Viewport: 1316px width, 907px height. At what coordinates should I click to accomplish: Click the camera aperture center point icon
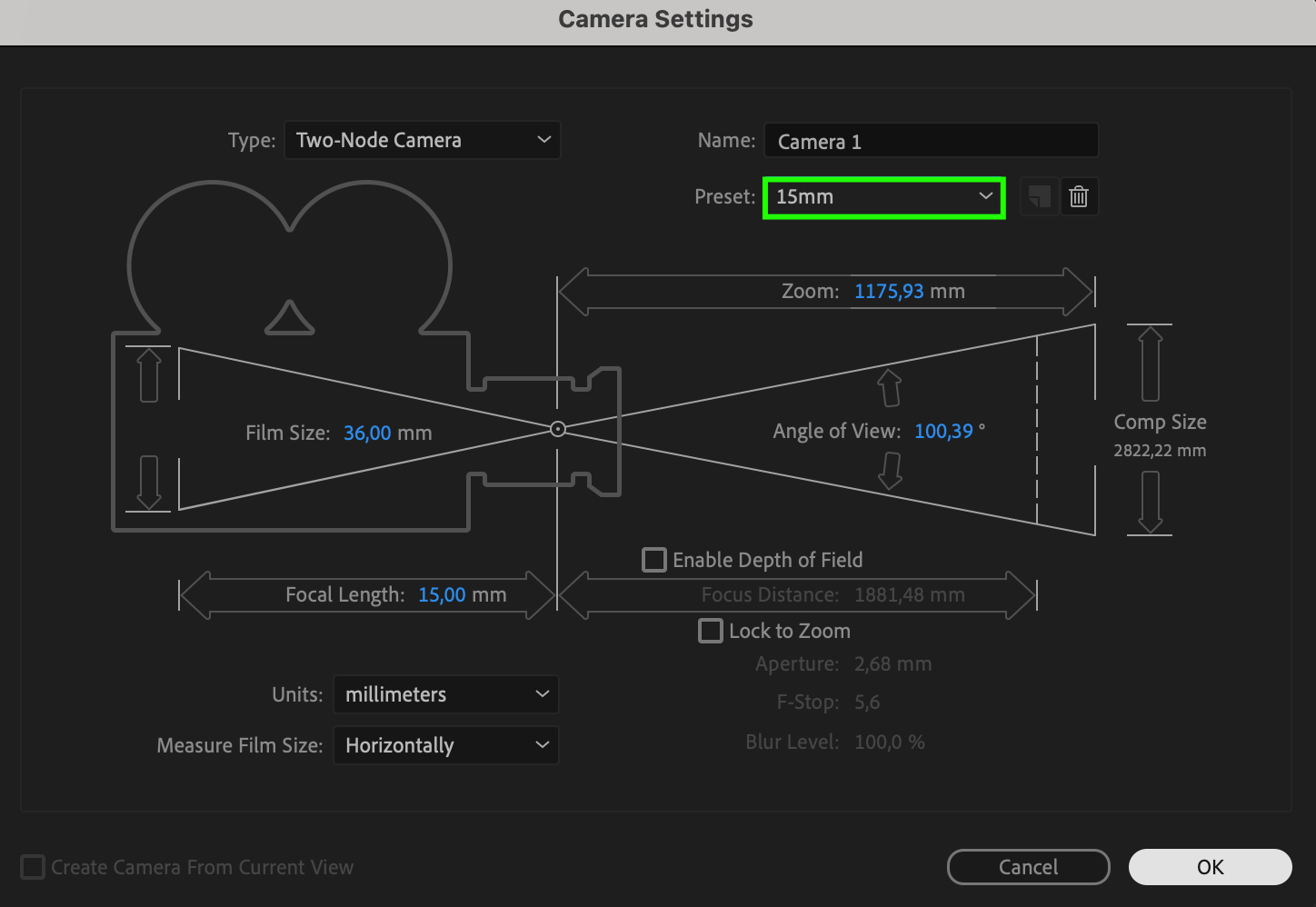pos(558,429)
